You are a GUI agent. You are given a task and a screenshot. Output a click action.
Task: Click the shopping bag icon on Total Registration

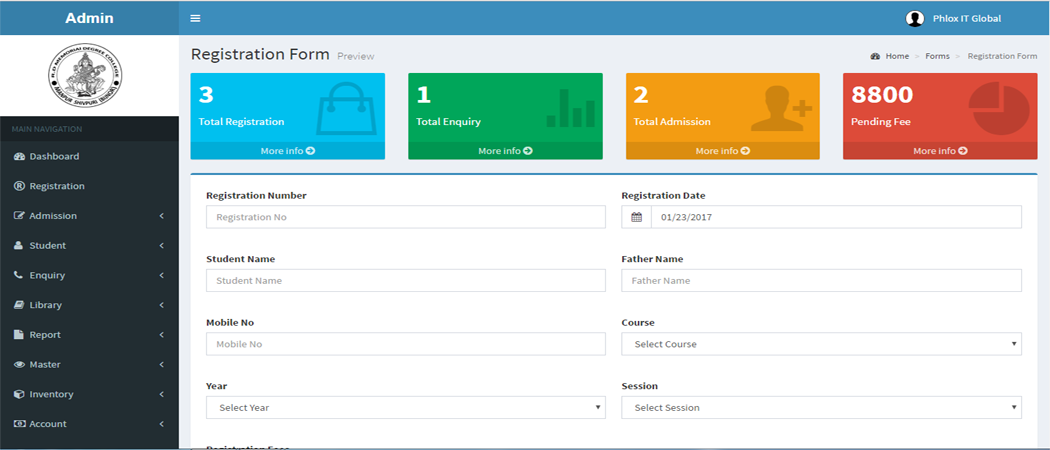[346, 109]
